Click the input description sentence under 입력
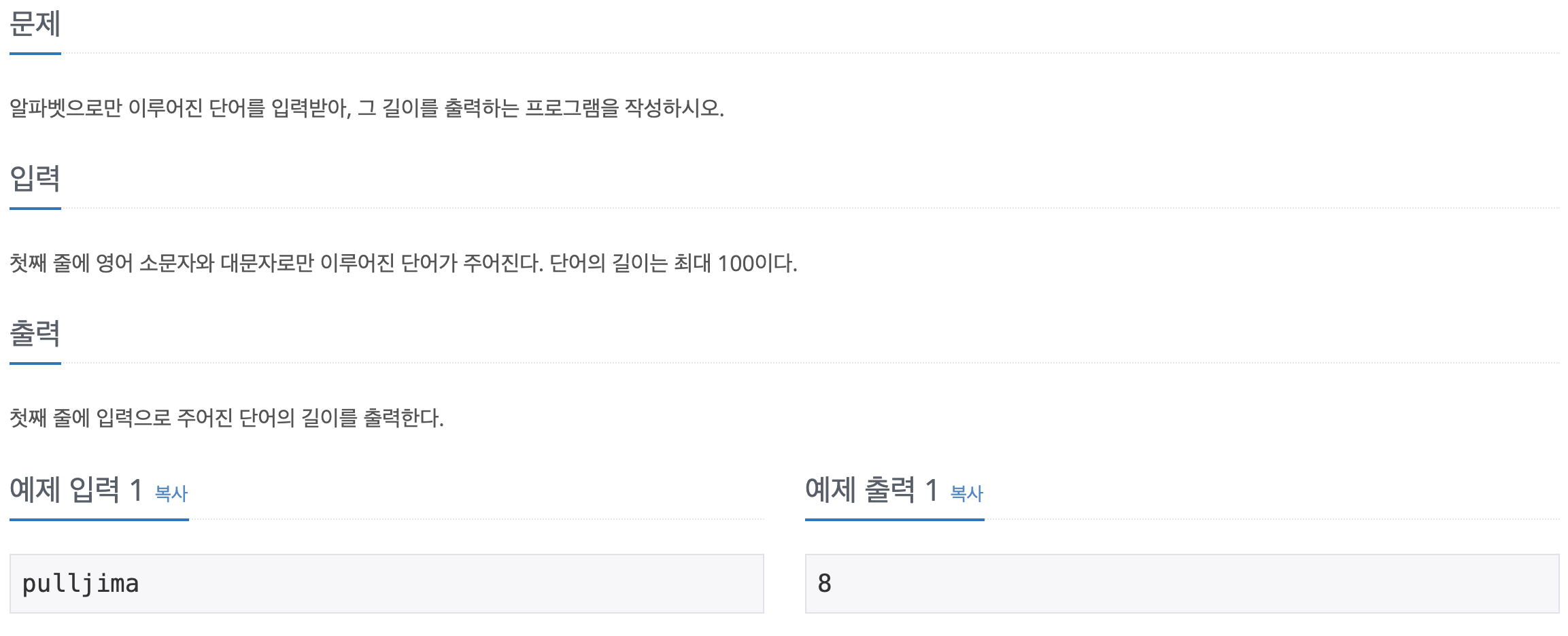Viewport: 1568px width, 636px height. pos(404,263)
